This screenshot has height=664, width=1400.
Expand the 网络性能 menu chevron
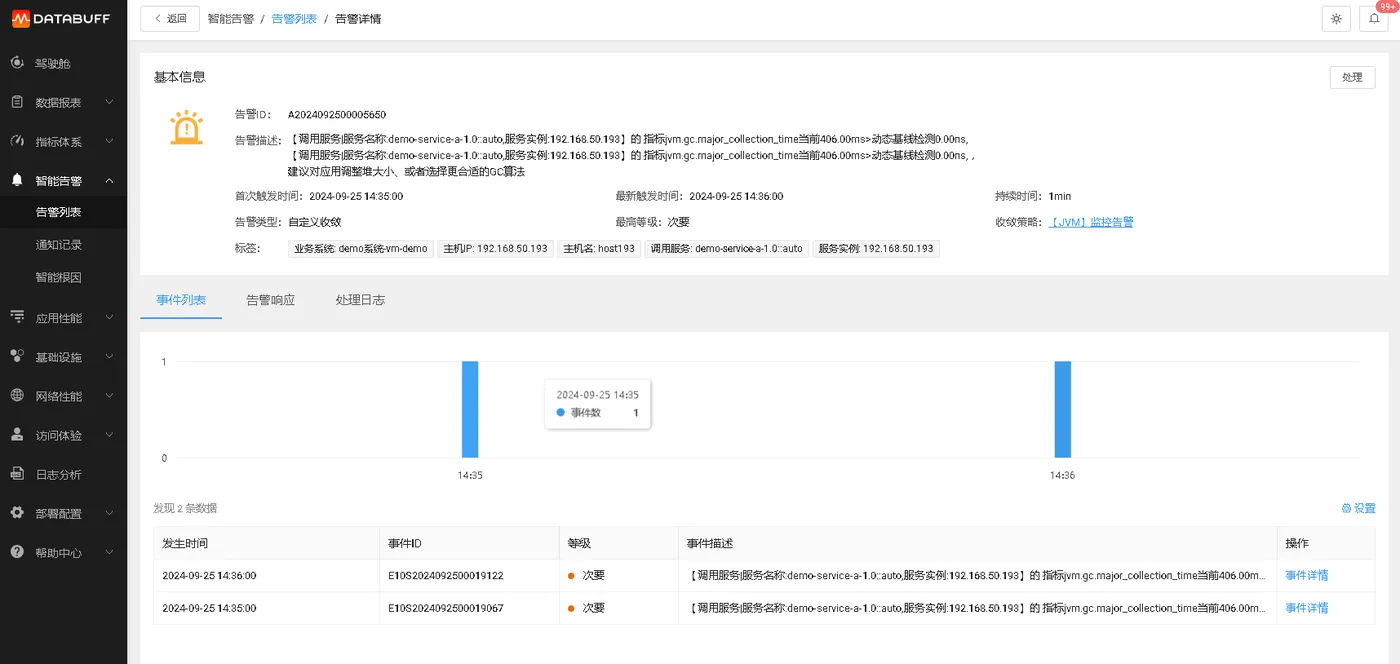click(109, 395)
